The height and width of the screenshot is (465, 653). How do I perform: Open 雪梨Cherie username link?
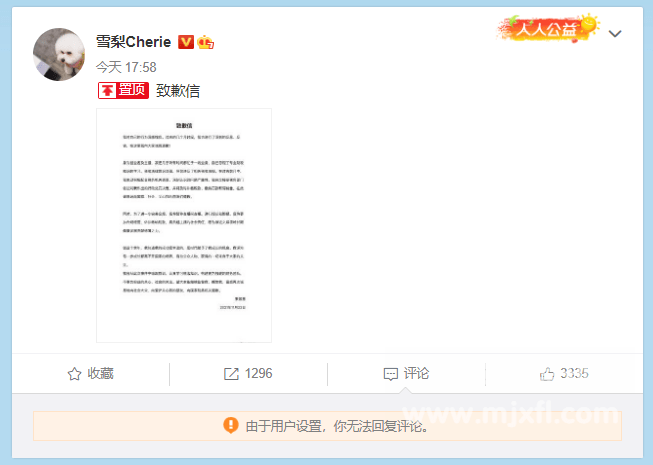click(133, 42)
